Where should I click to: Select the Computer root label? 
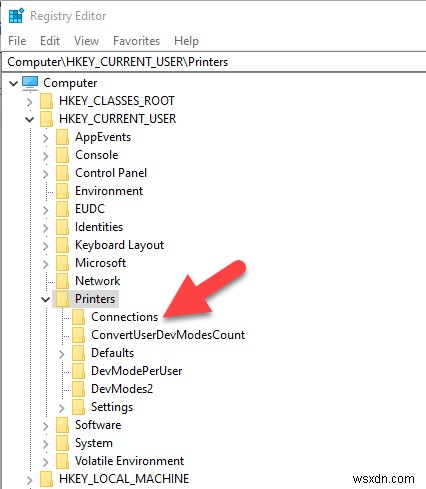pyautogui.click(x=70, y=83)
